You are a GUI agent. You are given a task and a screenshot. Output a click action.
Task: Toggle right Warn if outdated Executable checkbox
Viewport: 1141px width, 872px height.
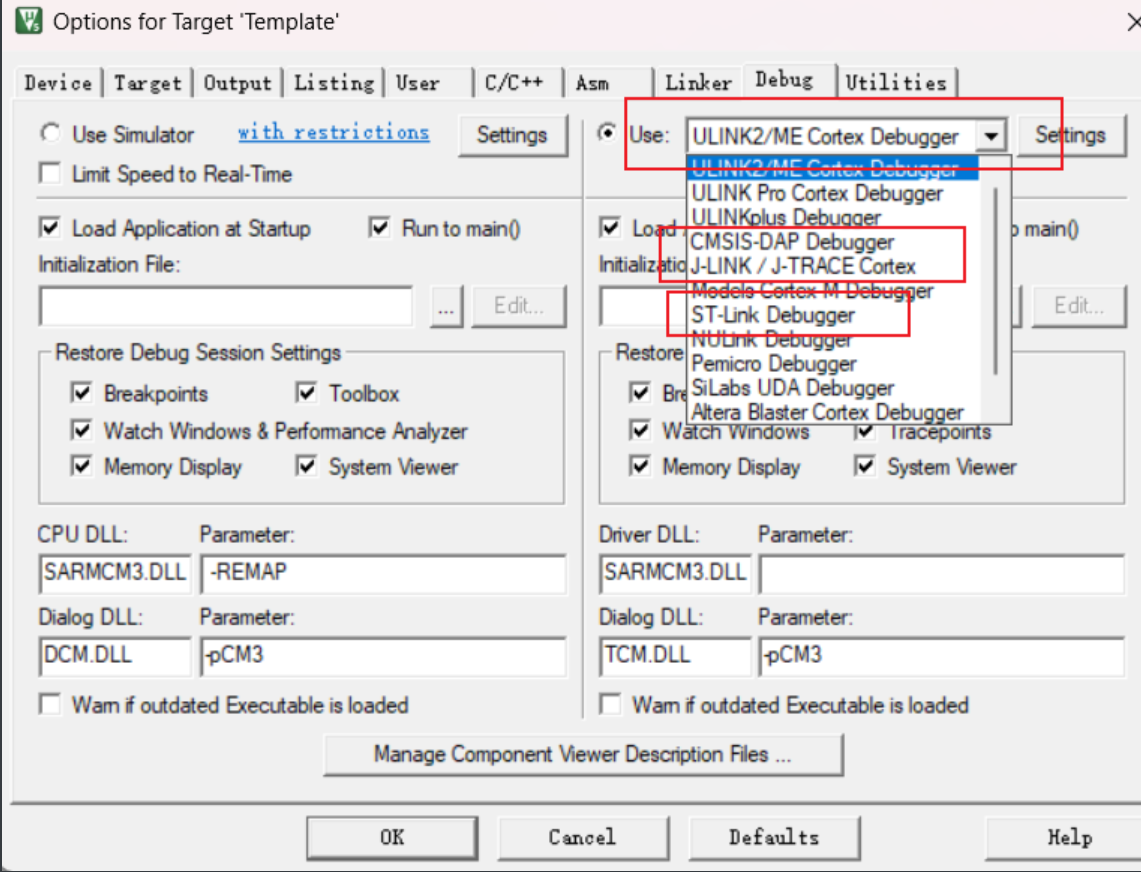pos(610,705)
